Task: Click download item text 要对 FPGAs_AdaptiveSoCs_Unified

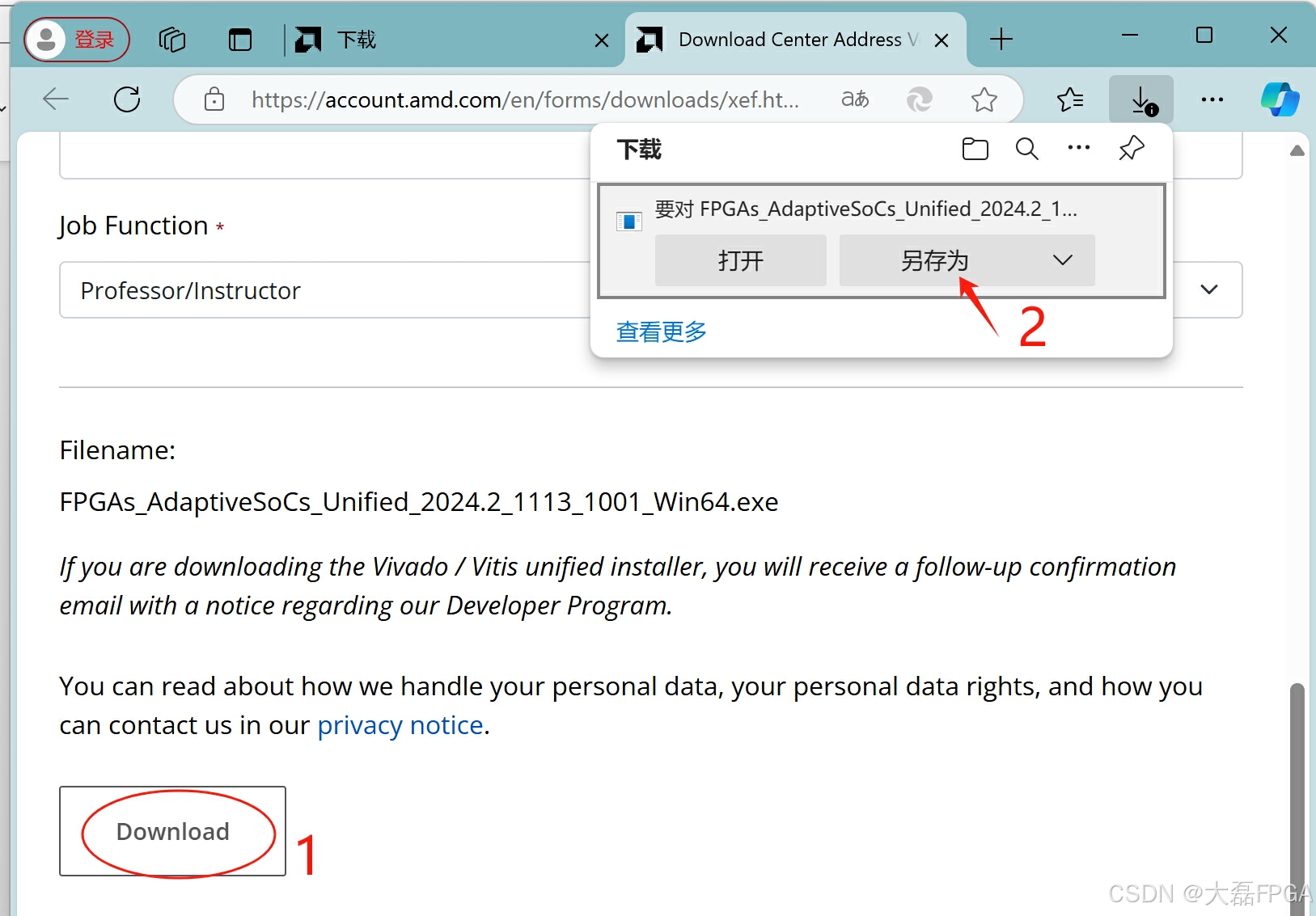Action: [865, 209]
